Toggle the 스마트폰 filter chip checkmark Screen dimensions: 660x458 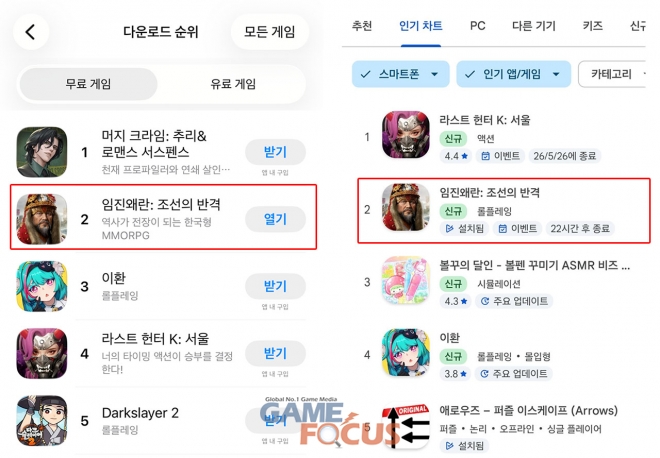point(365,75)
